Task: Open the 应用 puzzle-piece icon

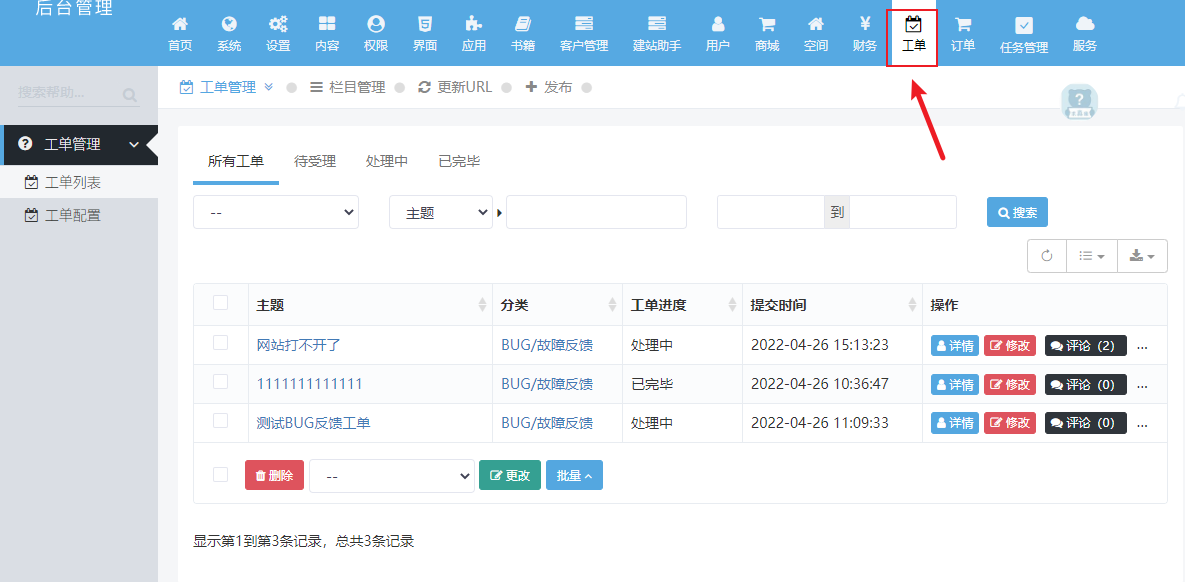Action: [474, 24]
